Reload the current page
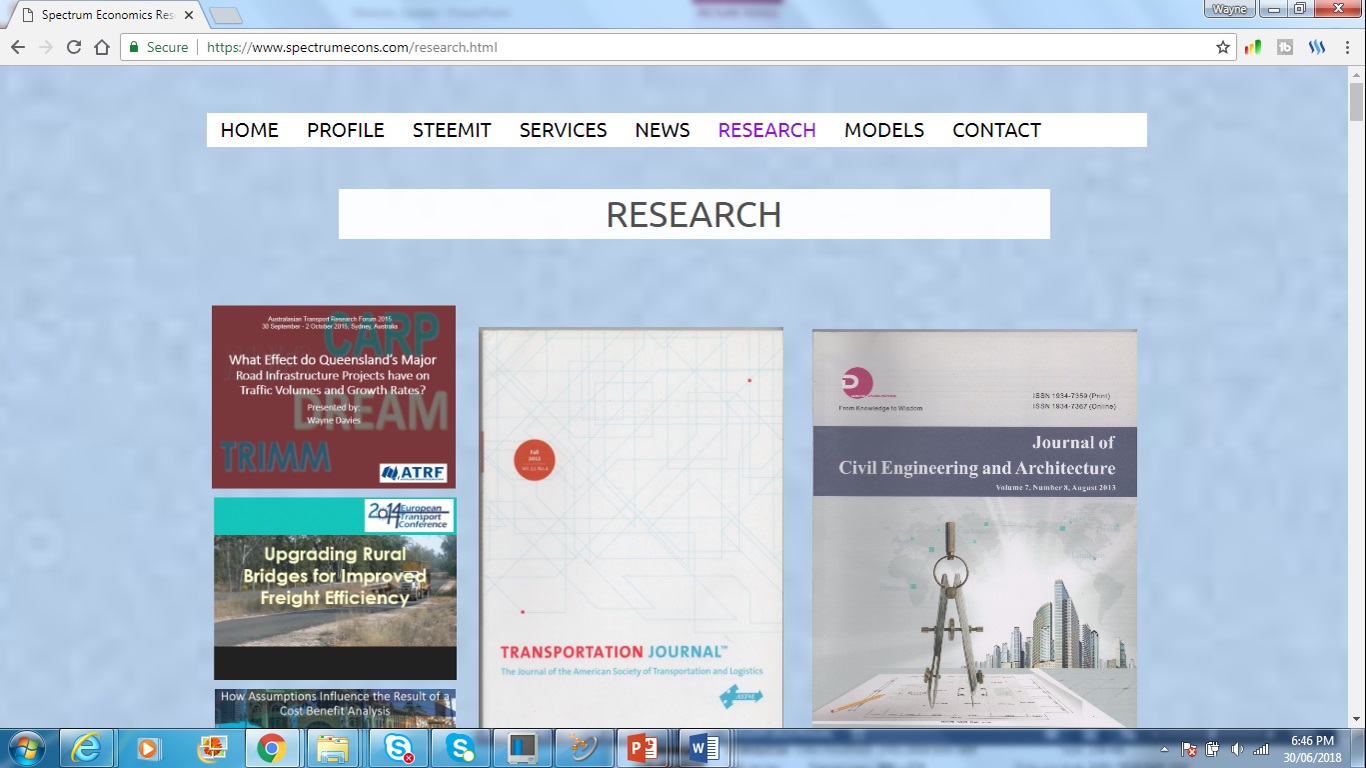1366x768 pixels. [73, 47]
